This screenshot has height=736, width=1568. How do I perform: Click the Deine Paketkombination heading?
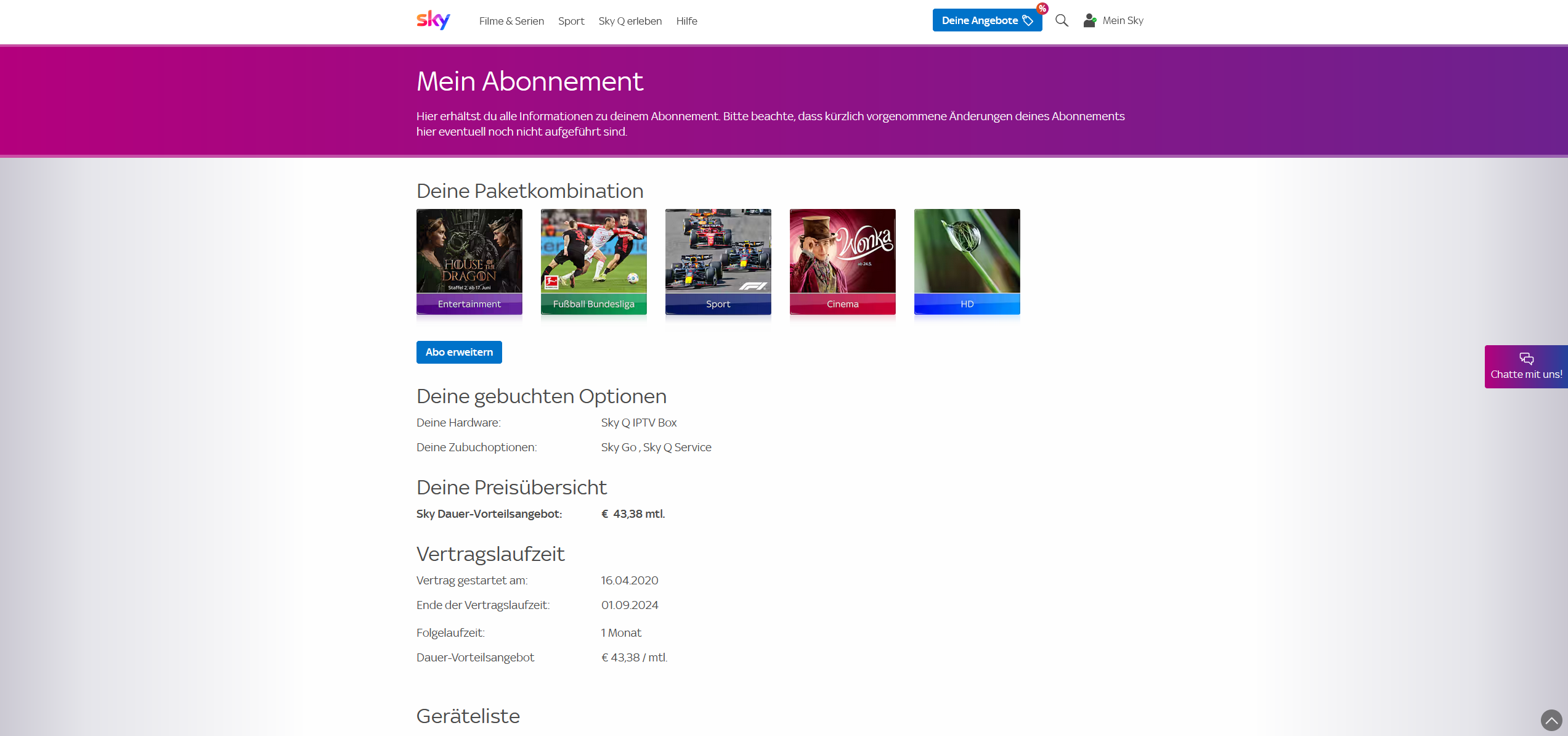tap(530, 191)
